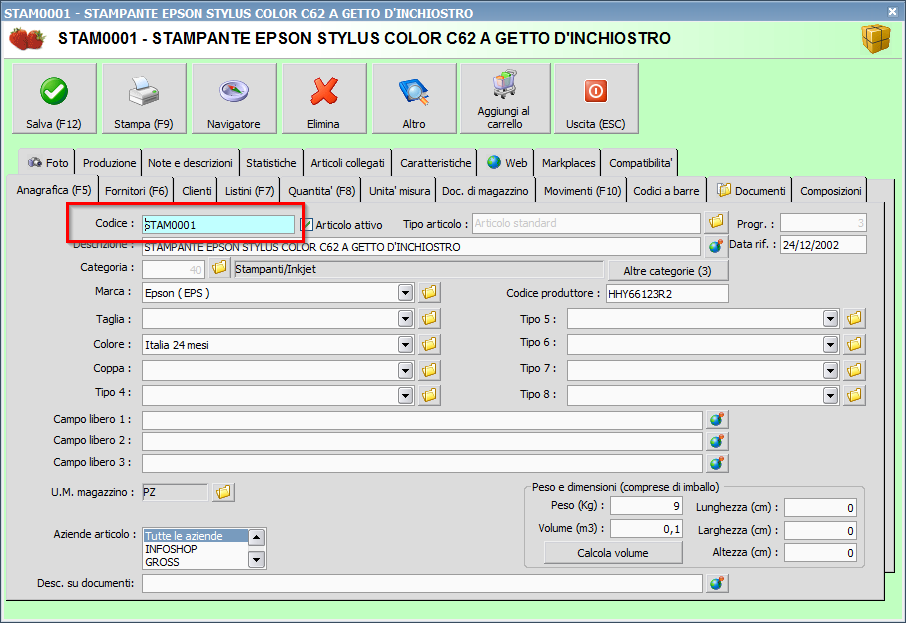
Task: Open the Note e descrizioni tab
Action: (x=190, y=163)
